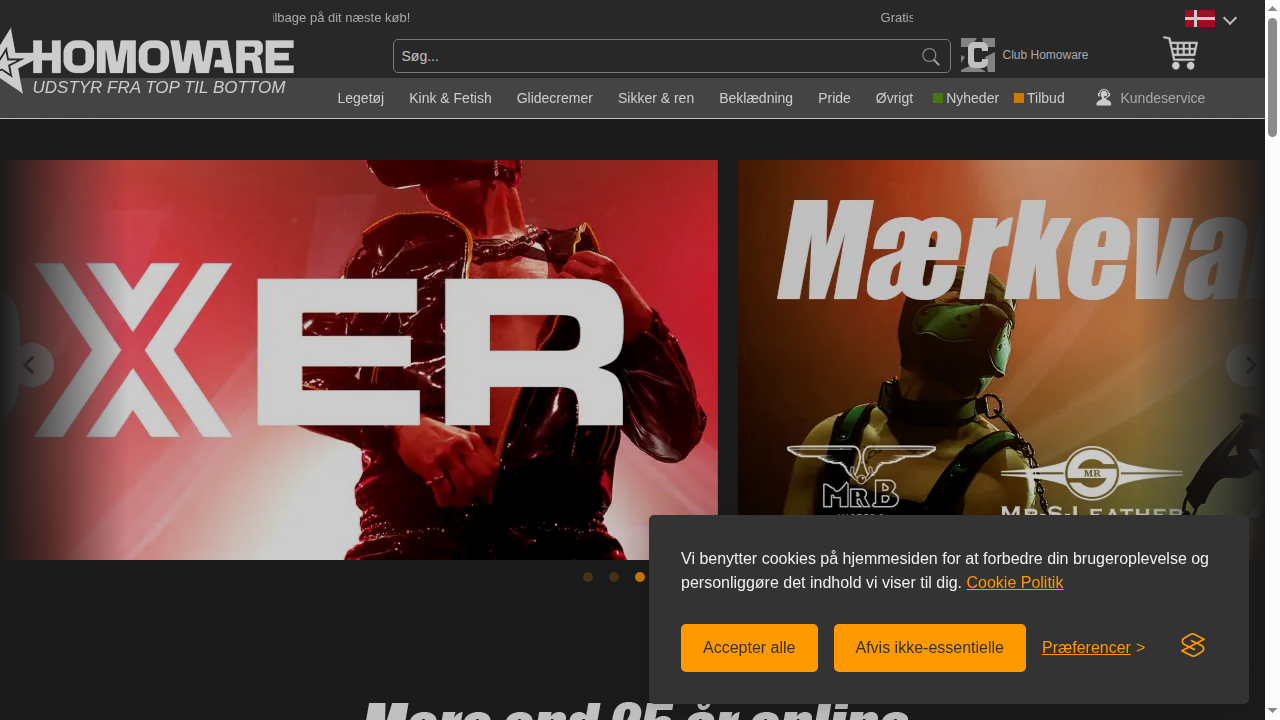Open the Homoware home logo
The image size is (1280, 720).
click(x=147, y=61)
